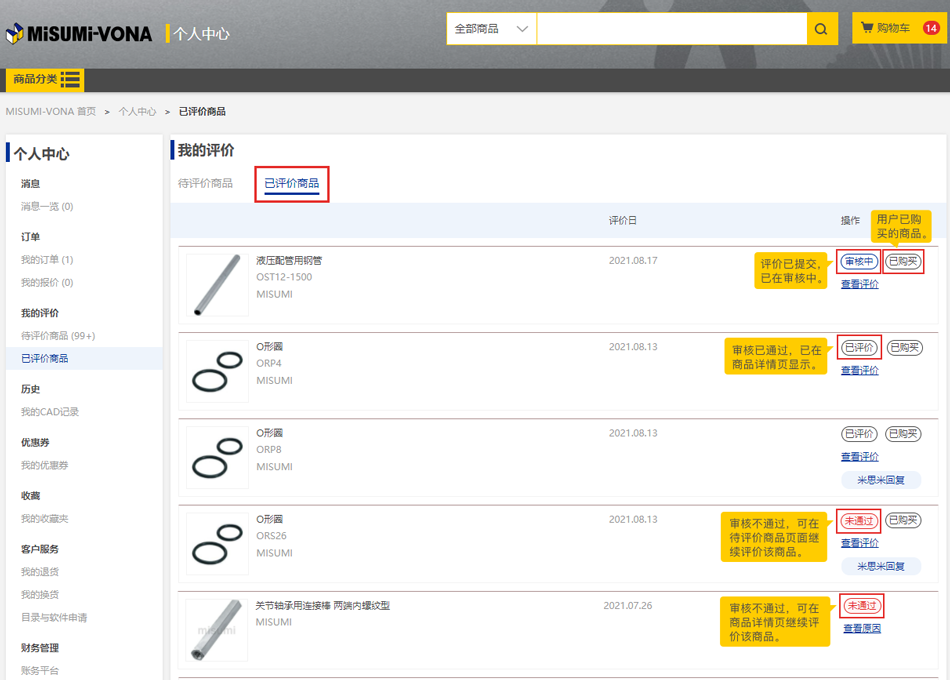The image size is (950, 680).
Task: Open the ORS26 O-ring product thumbnail
Action: coord(217,543)
